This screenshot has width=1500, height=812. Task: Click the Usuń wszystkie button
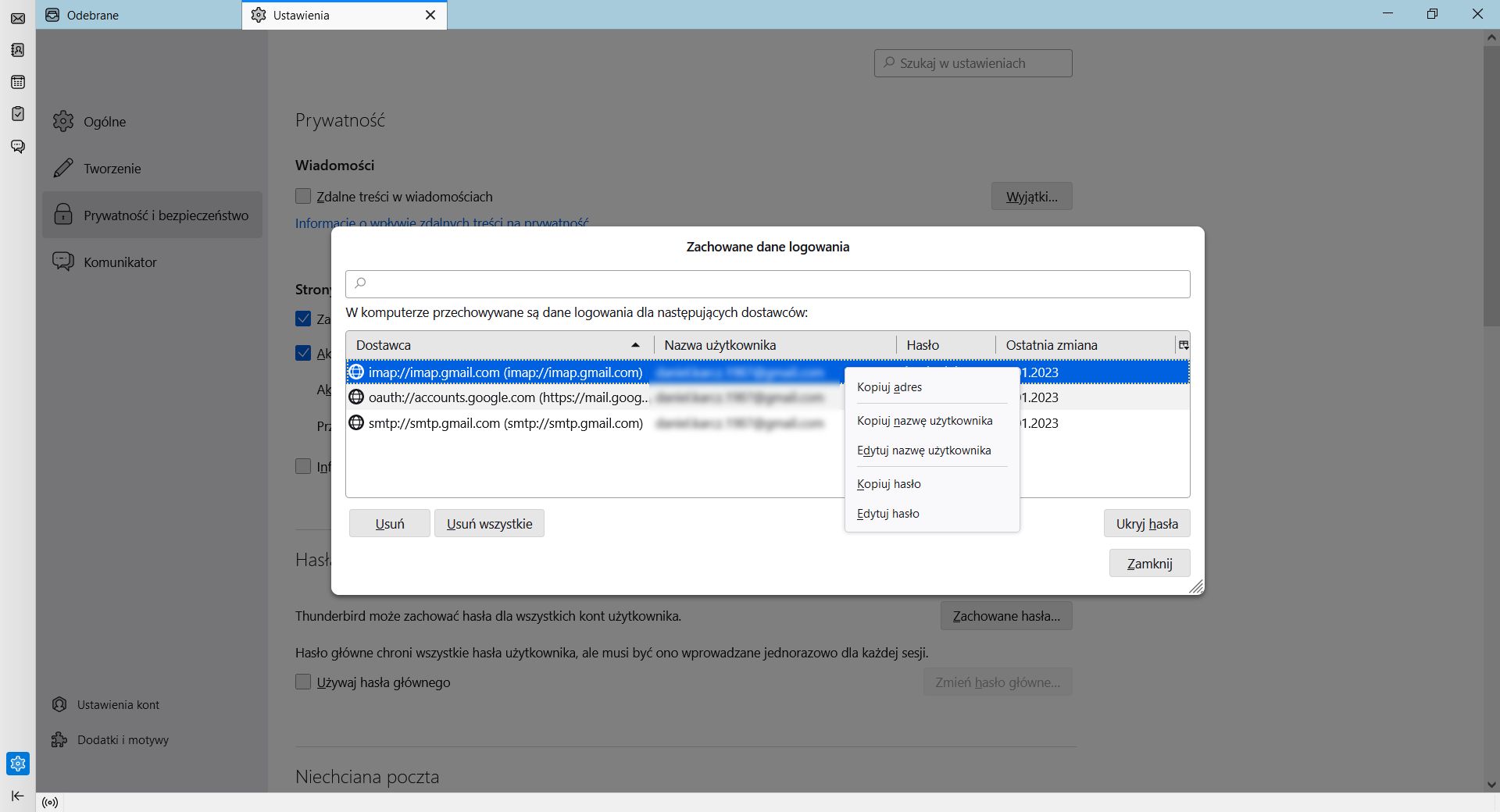tap(489, 524)
